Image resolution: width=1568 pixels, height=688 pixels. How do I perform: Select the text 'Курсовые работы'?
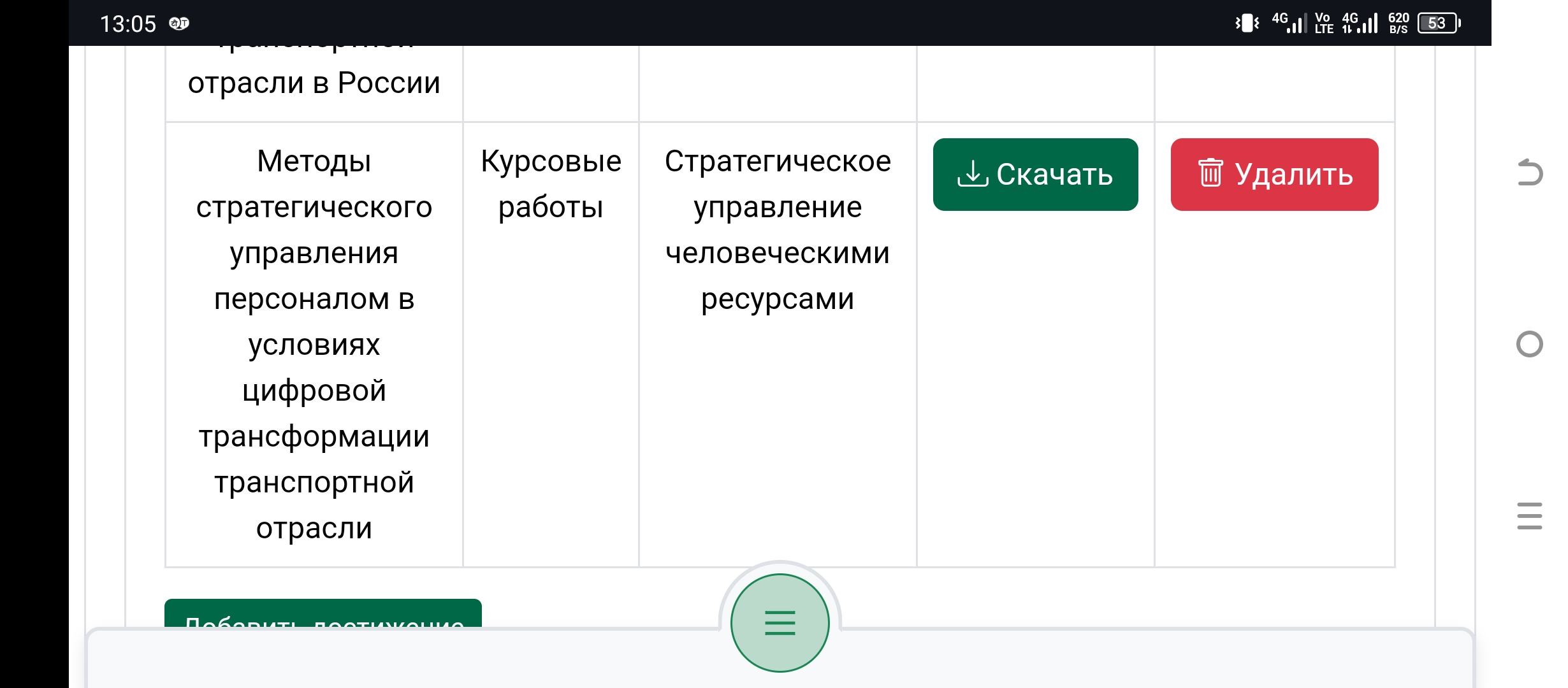click(551, 184)
